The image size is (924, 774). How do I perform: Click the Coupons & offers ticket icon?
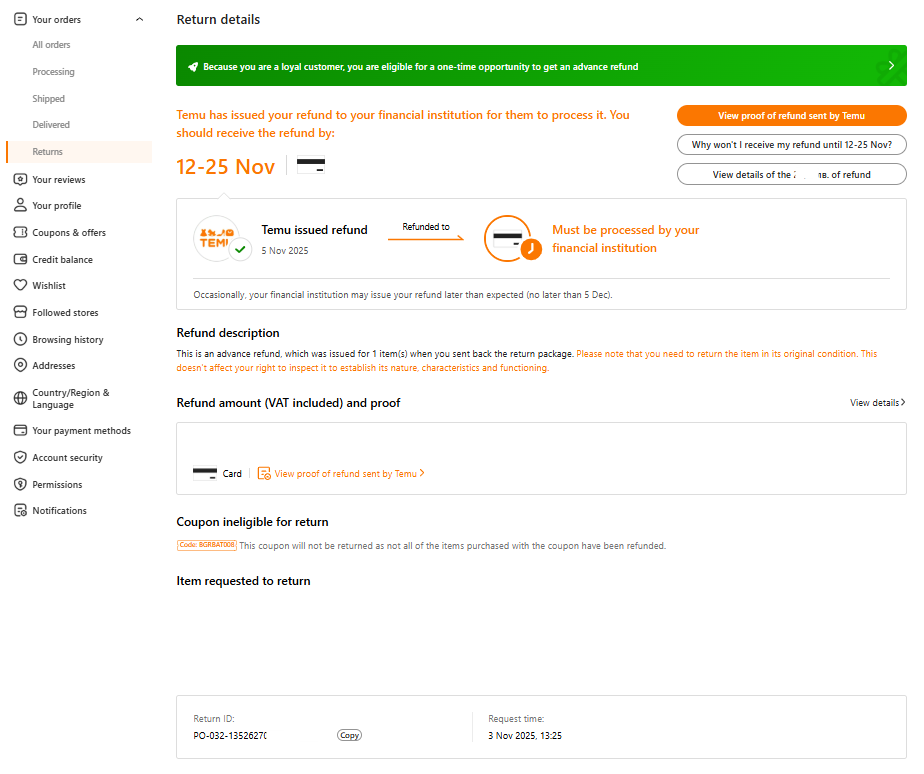pyautogui.click(x=20, y=233)
